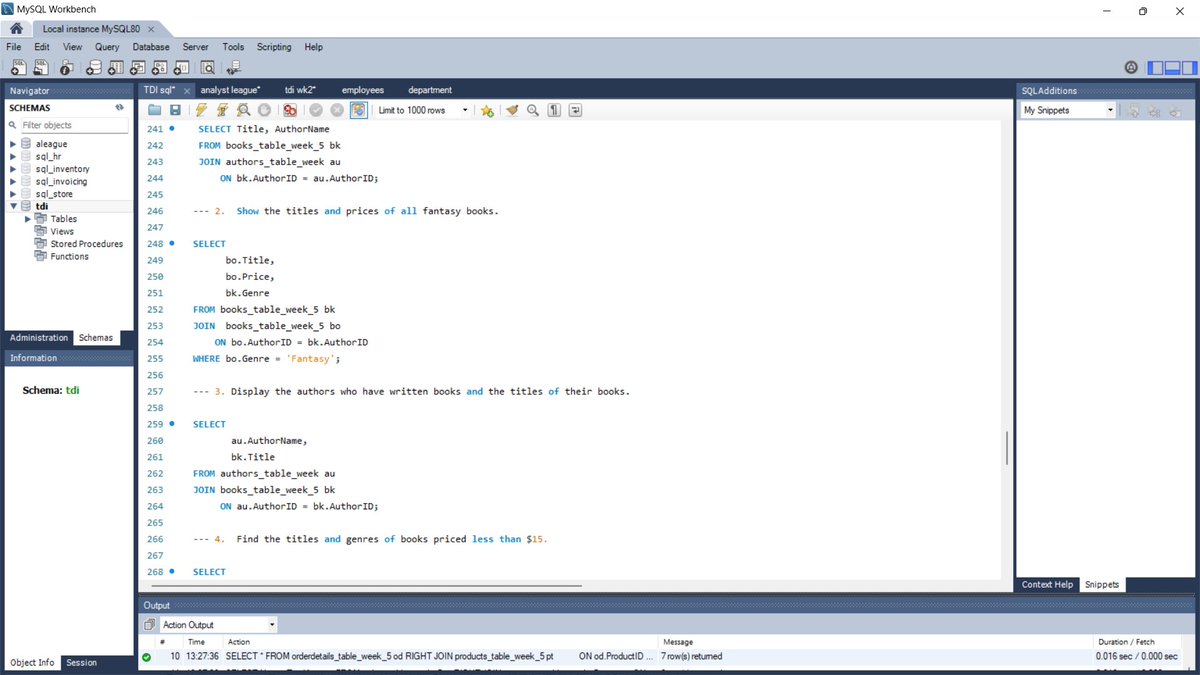The height and width of the screenshot is (675, 1200).
Task: Select the Functions node under tdi
Action: pos(69,257)
